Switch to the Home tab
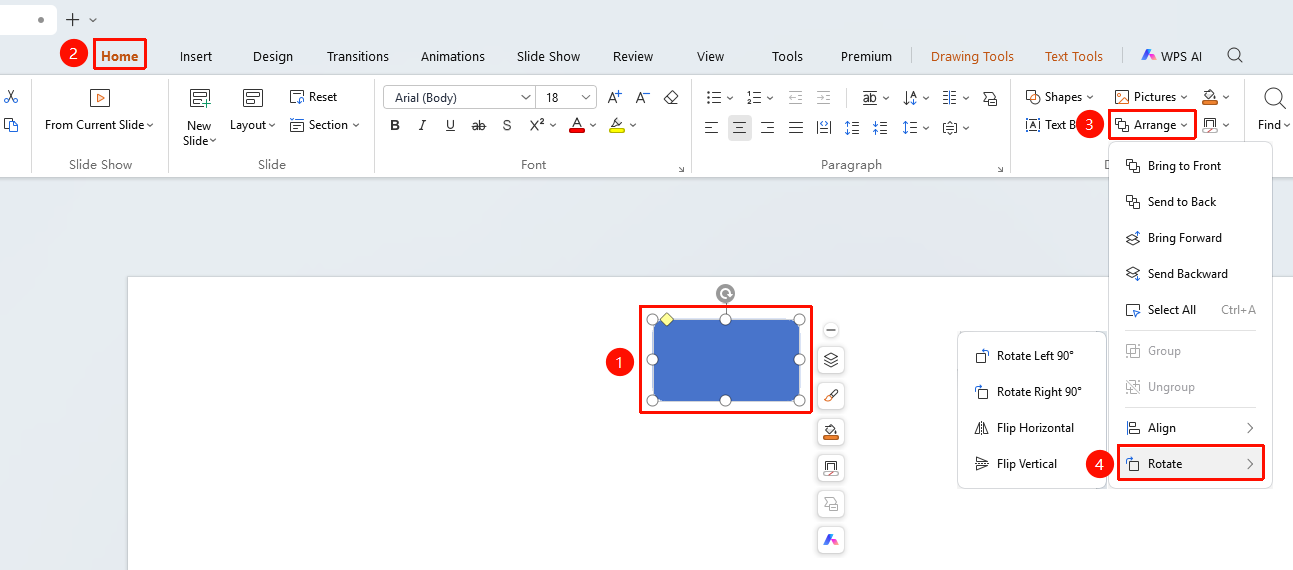The height and width of the screenshot is (570, 1293). tap(119, 56)
